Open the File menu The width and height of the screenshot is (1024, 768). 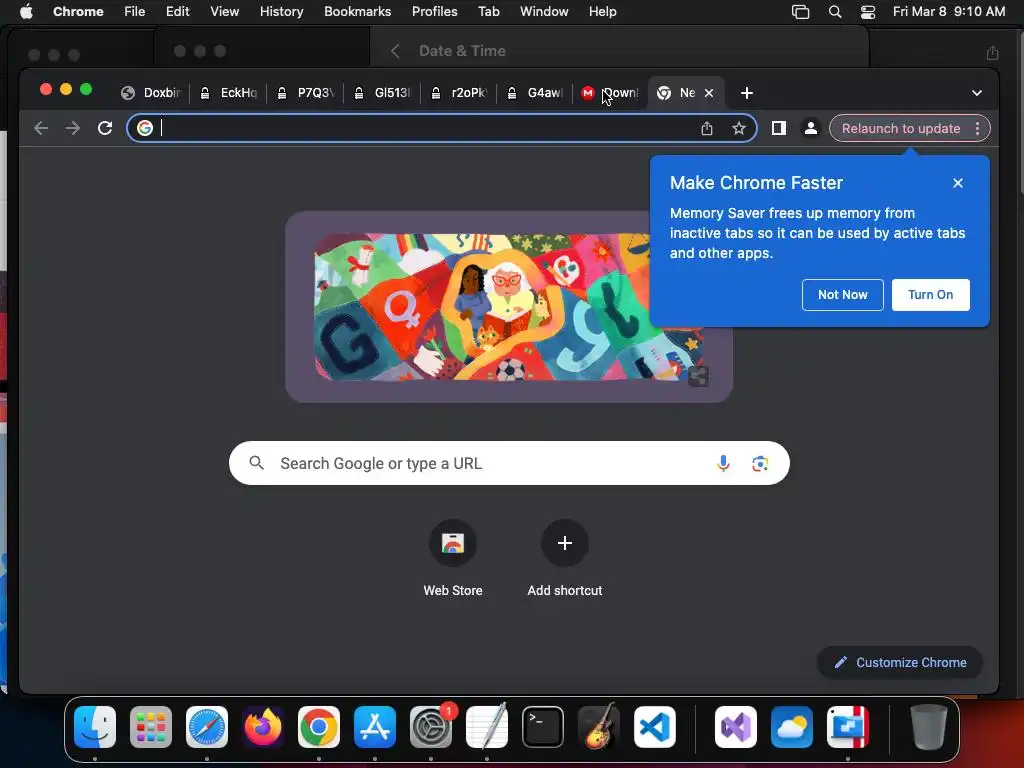tap(135, 11)
